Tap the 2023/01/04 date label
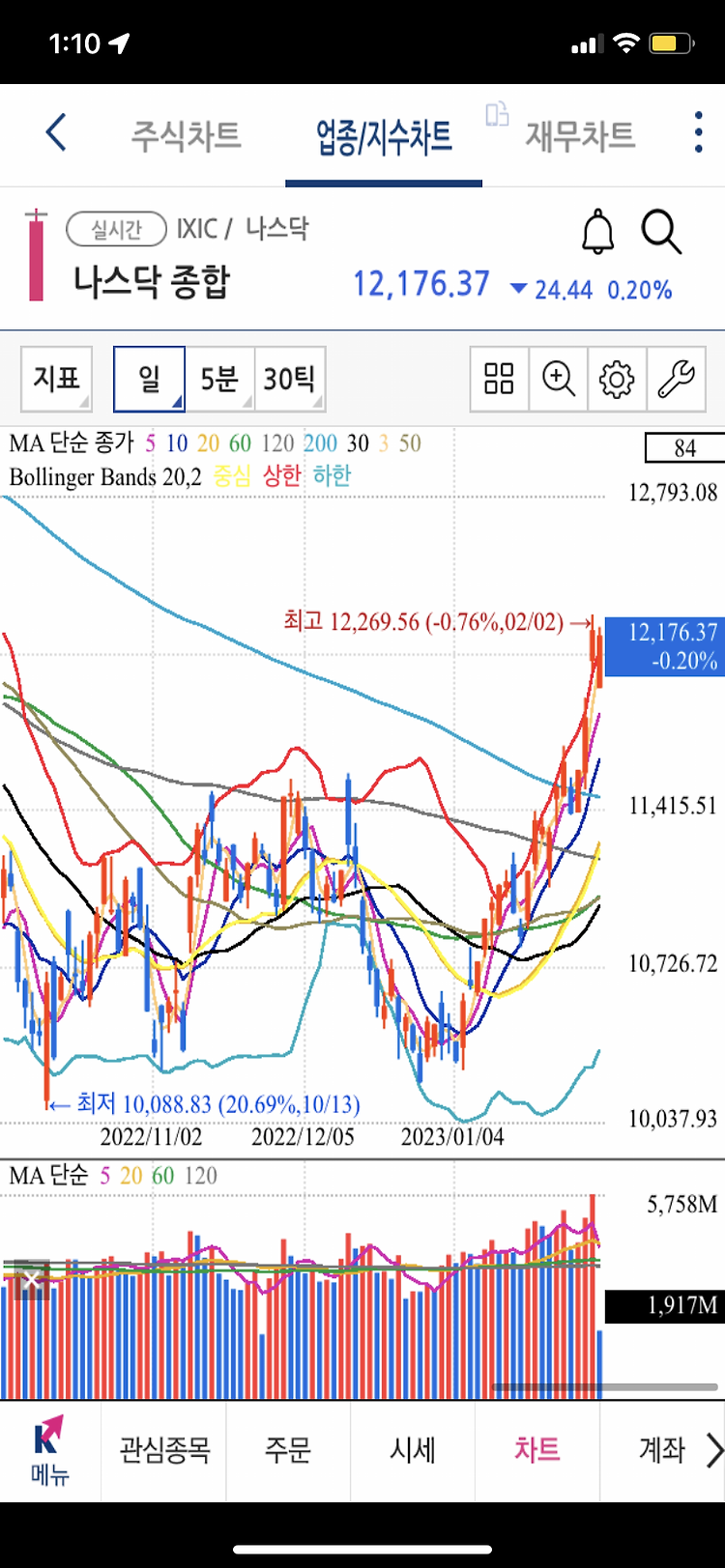The height and width of the screenshot is (1568, 725). click(x=452, y=1136)
